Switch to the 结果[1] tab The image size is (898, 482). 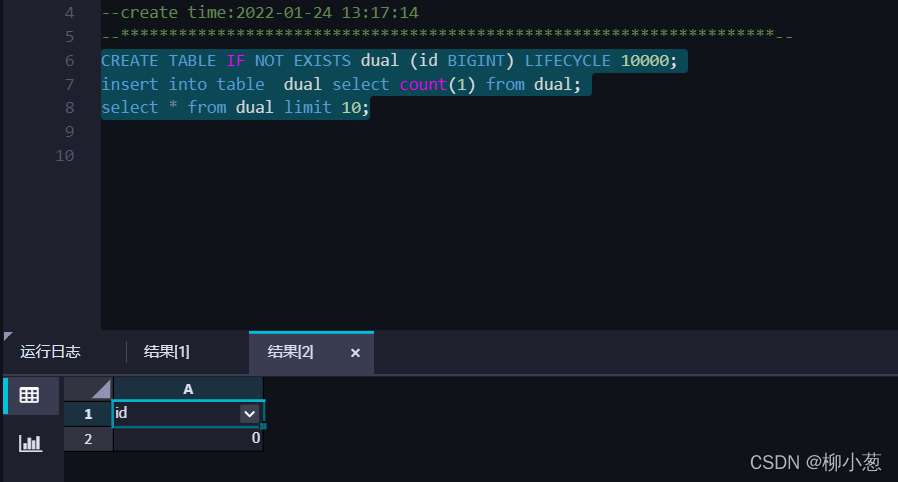[167, 351]
